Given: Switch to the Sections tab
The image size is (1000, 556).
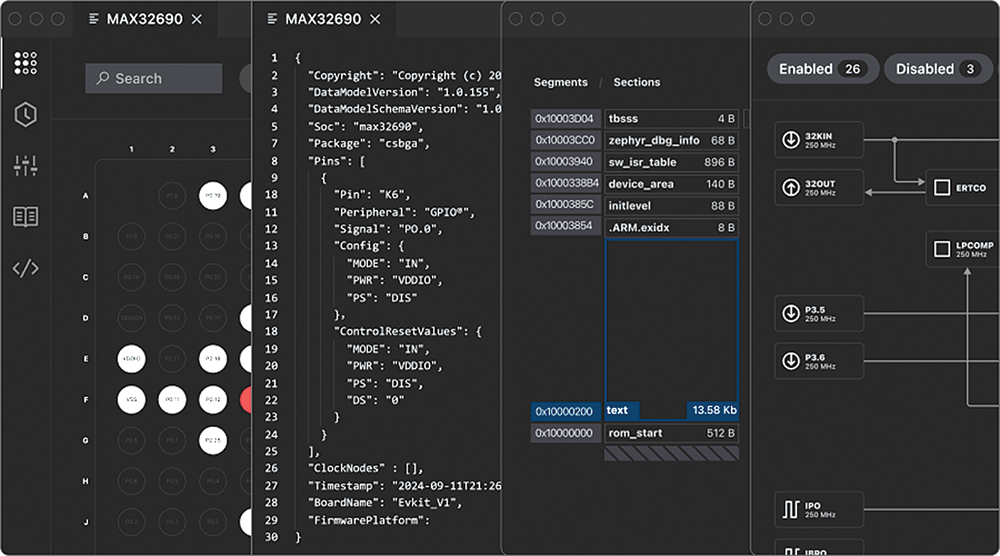Looking at the screenshot, I should (636, 82).
